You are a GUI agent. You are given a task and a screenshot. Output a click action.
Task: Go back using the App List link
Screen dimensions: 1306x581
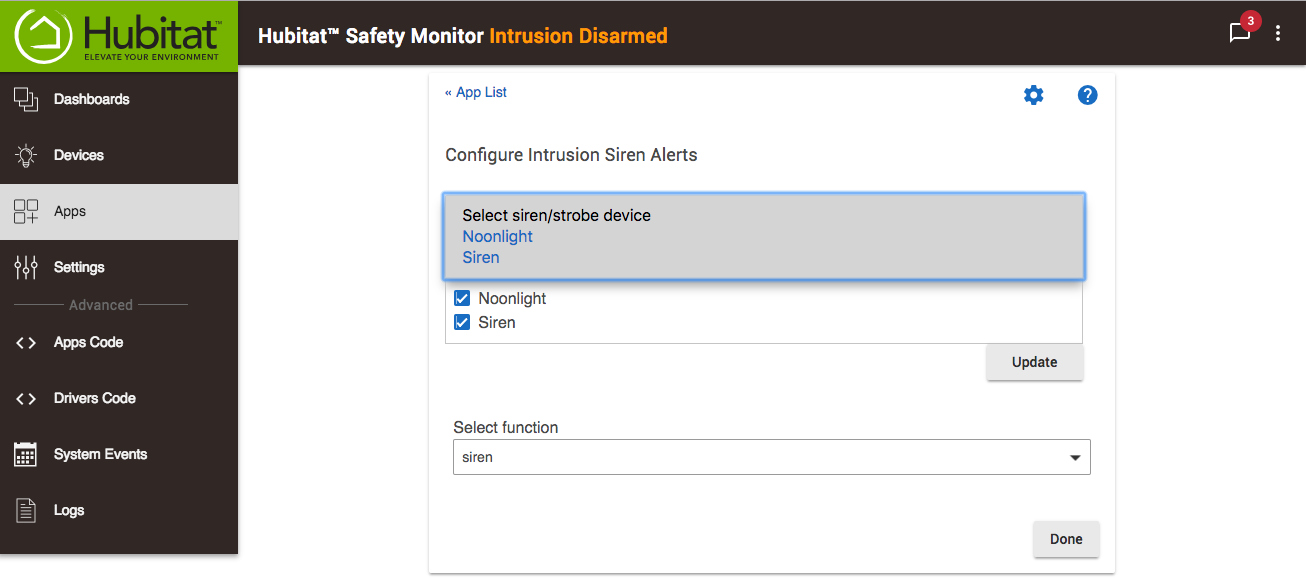pyautogui.click(x=476, y=91)
